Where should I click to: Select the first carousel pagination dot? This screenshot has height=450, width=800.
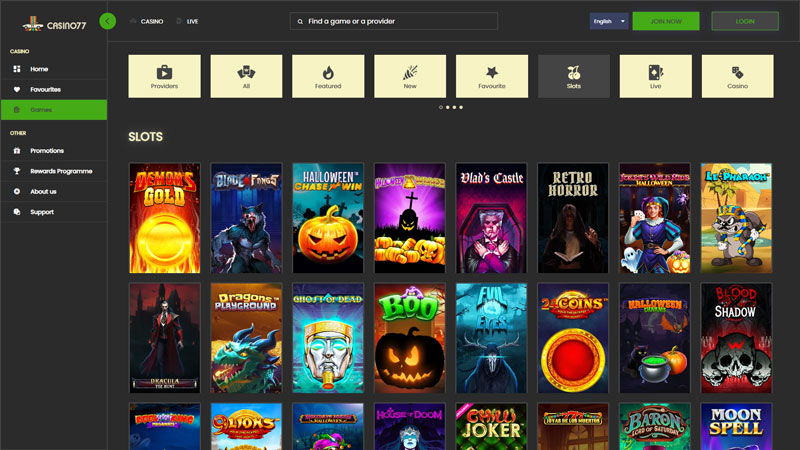(x=441, y=107)
